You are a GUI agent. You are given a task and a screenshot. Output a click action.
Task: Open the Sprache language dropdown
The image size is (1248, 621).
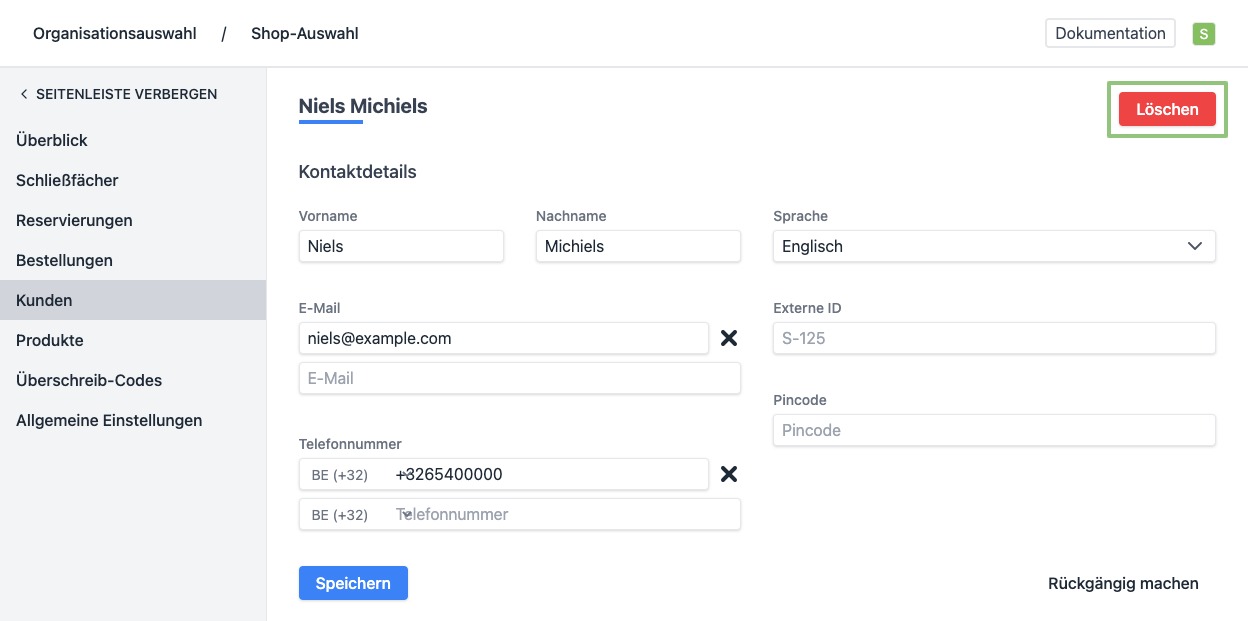click(x=993, y=246)
